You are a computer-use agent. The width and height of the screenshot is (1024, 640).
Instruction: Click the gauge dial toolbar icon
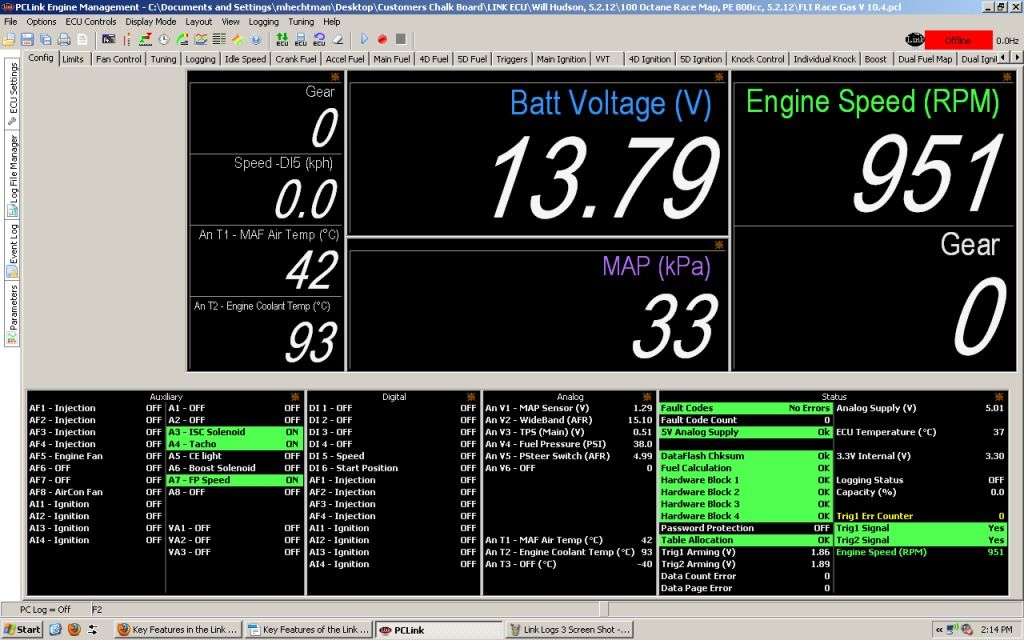pyautogui.click(x=182, y=40)
